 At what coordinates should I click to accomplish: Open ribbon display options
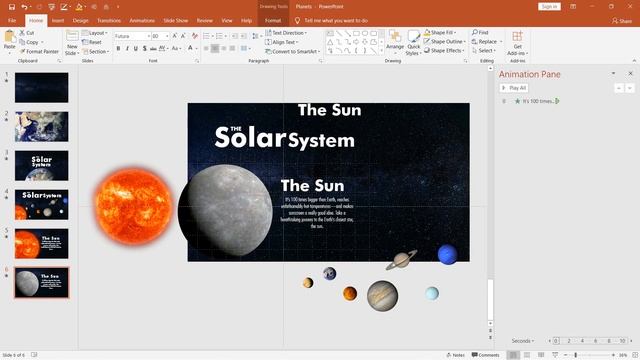tap(573, 7)
